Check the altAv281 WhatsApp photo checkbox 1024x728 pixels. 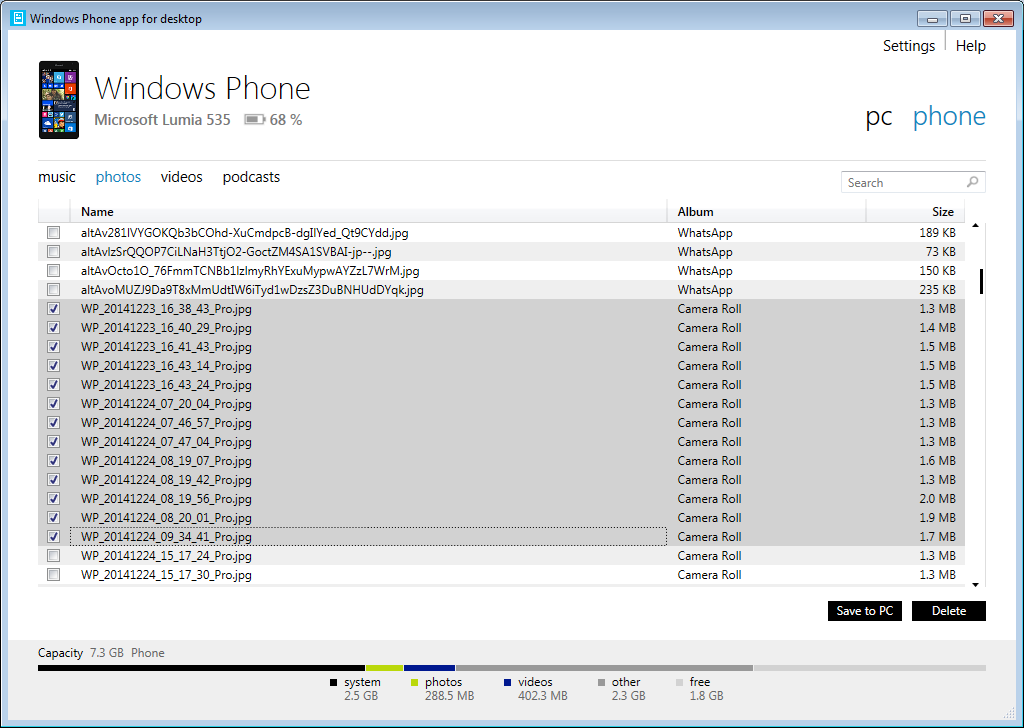(54, 233)
